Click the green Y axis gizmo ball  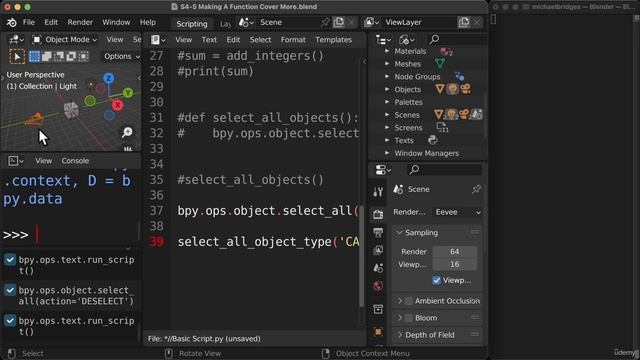(x=128, y=93)
